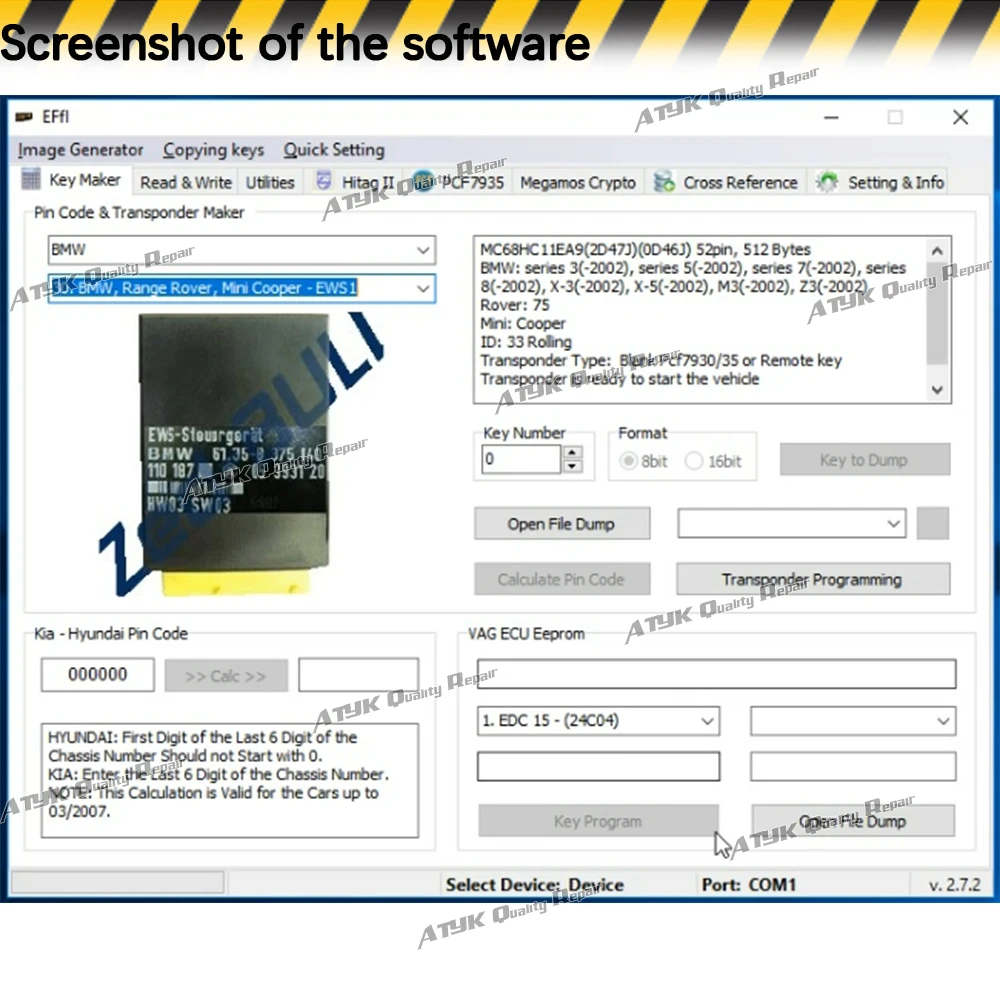The height and width of the screenshot is (1000, 1000).
Task: Open the Image Generator menu
Action: click(x=80, y=150)
